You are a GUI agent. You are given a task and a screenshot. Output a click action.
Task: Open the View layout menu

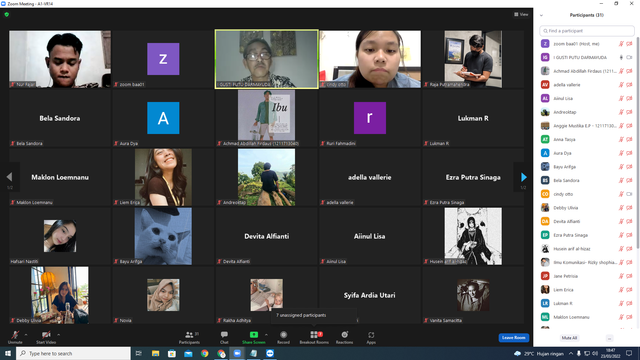[521, 14]
